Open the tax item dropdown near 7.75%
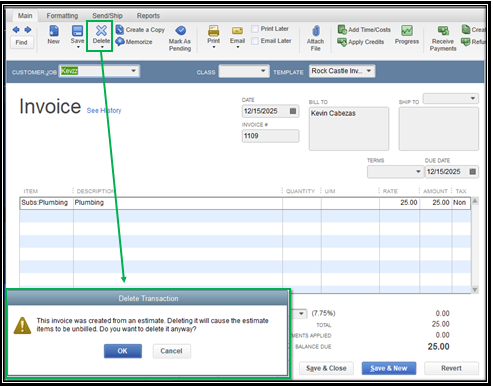The image size is (493, 386). [x=301, y=313]
